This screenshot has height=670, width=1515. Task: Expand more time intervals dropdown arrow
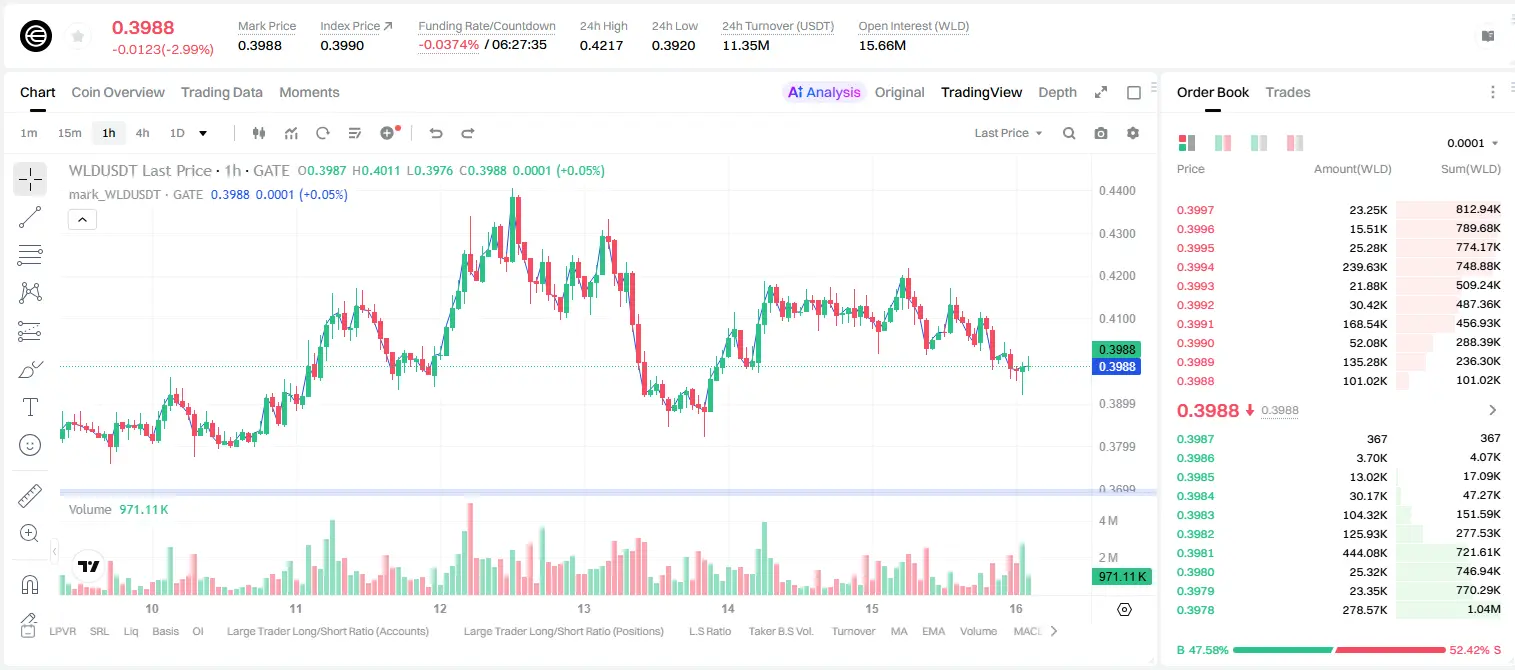(x=203, y=133)
